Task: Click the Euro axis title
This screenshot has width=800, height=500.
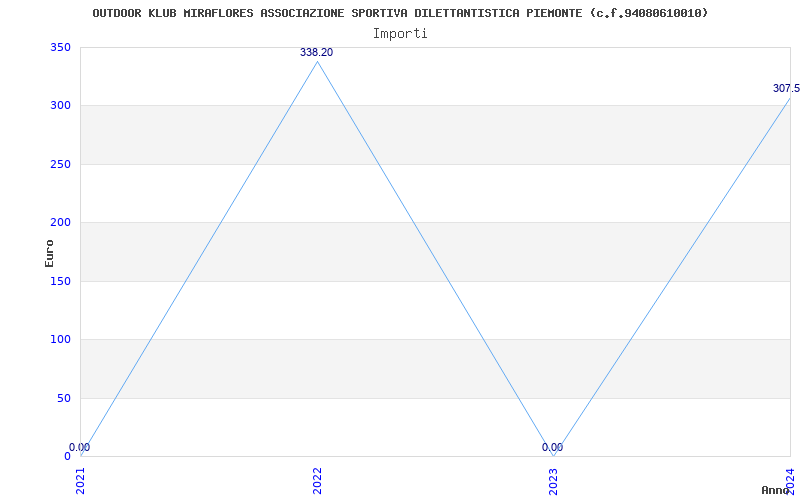Action: (x=49, y=253)
